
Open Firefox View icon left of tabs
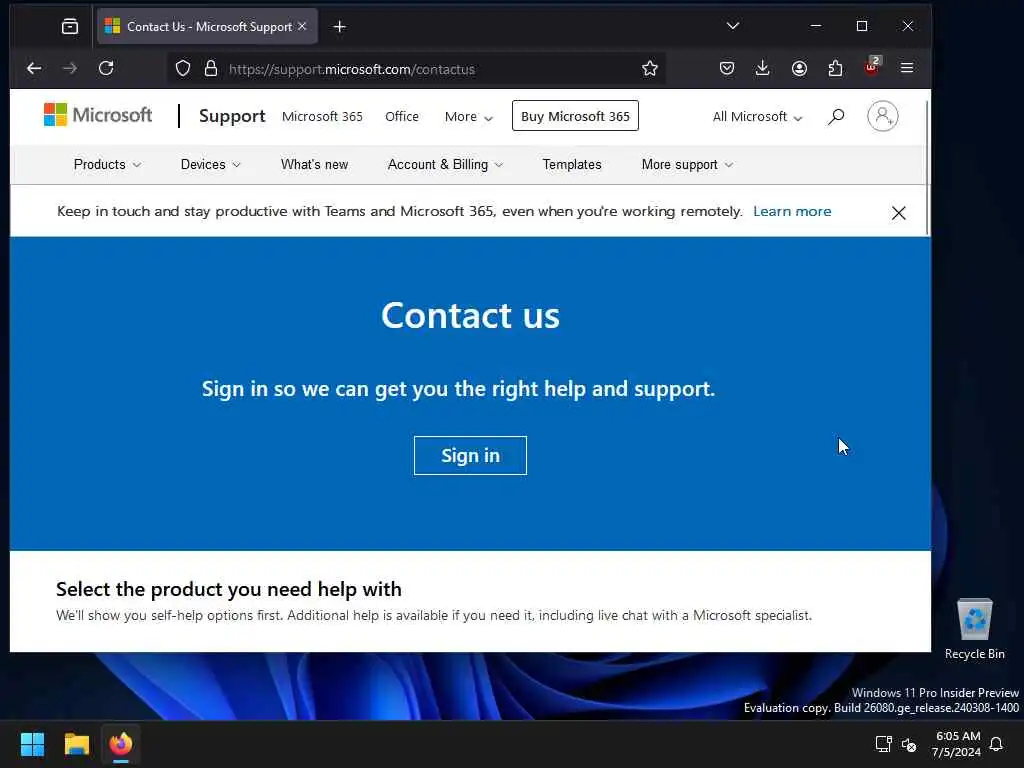(70, 26)
